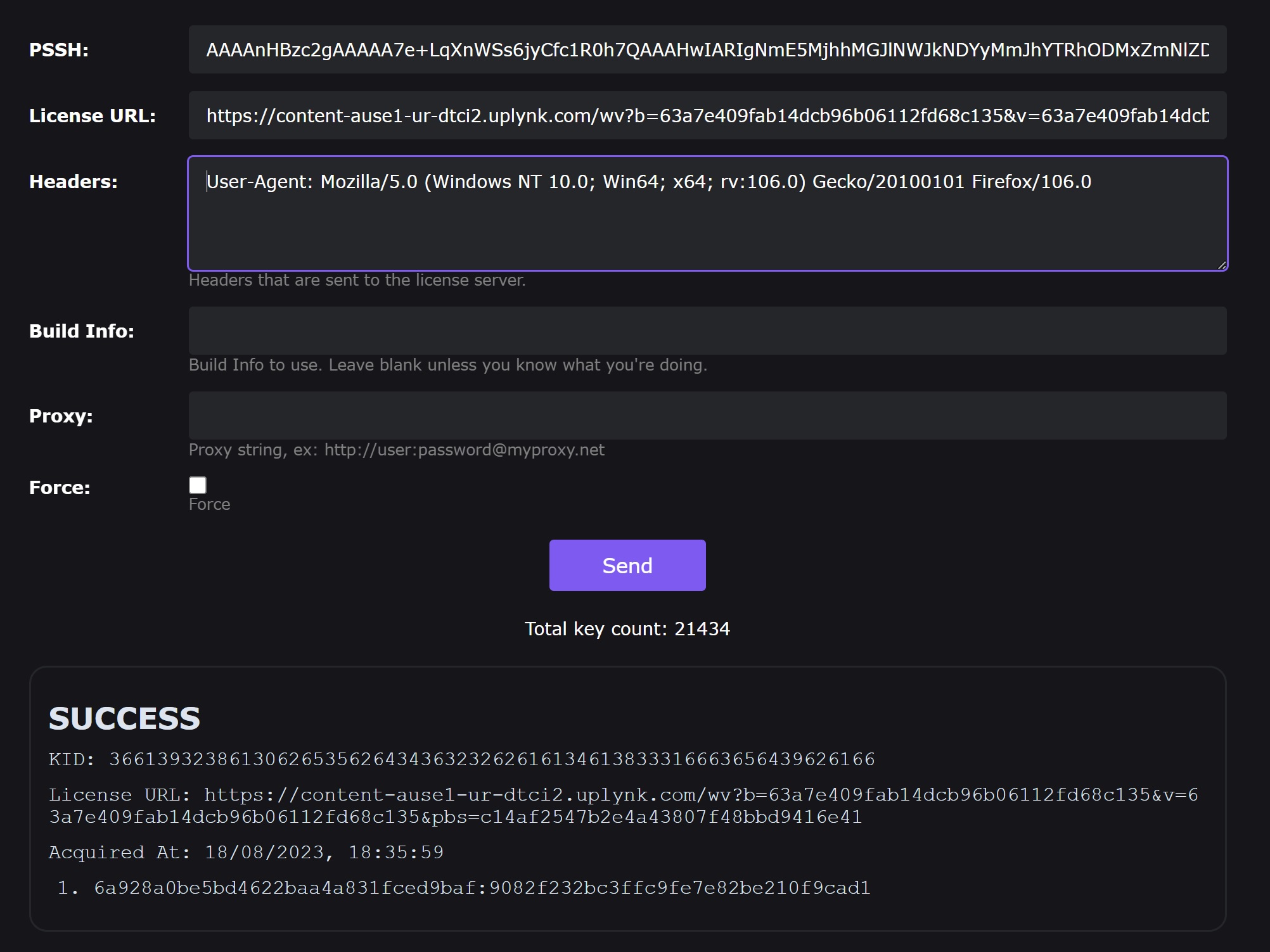
Task: Click the SUCCESS heading
Action: point(124,718)
